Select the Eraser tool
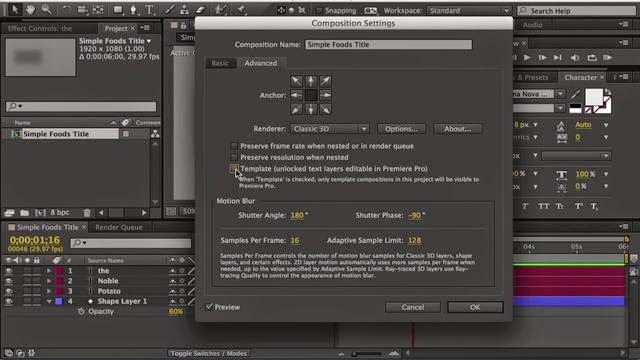The height and width of the screenshot is (360, 640). point(200,9)
